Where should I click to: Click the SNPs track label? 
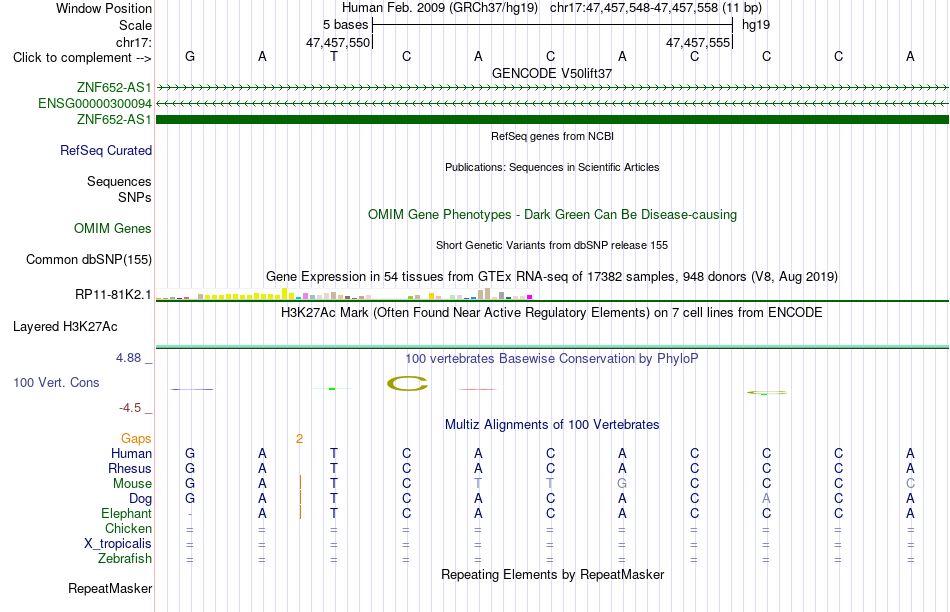(x=135, y=198)
